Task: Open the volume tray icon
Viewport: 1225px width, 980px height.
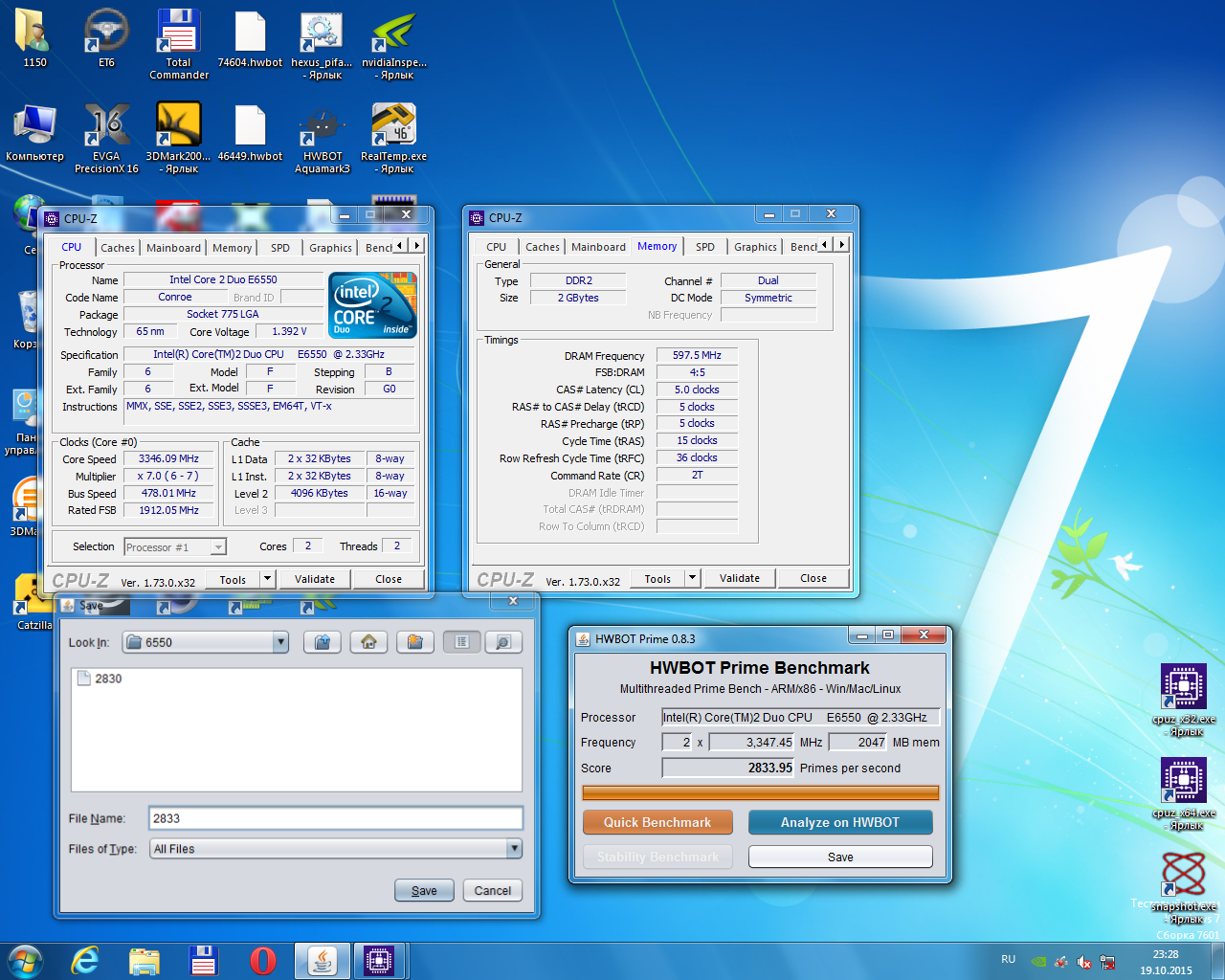Action: point(1084,962)
